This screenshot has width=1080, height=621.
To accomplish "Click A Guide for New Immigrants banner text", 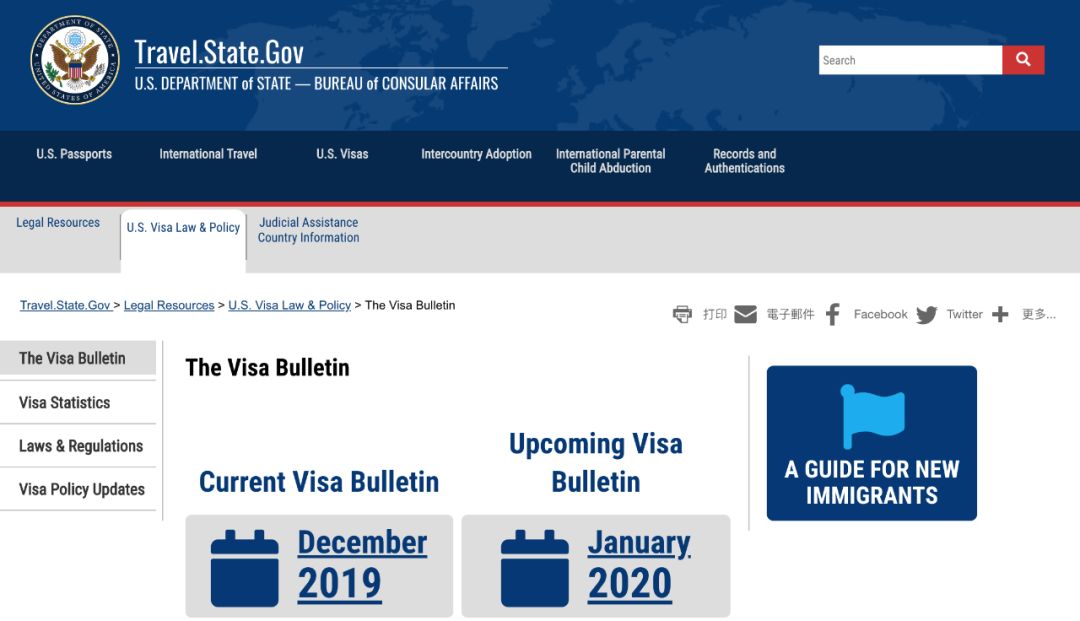I will pyautogui.click(x=871, y=482).
